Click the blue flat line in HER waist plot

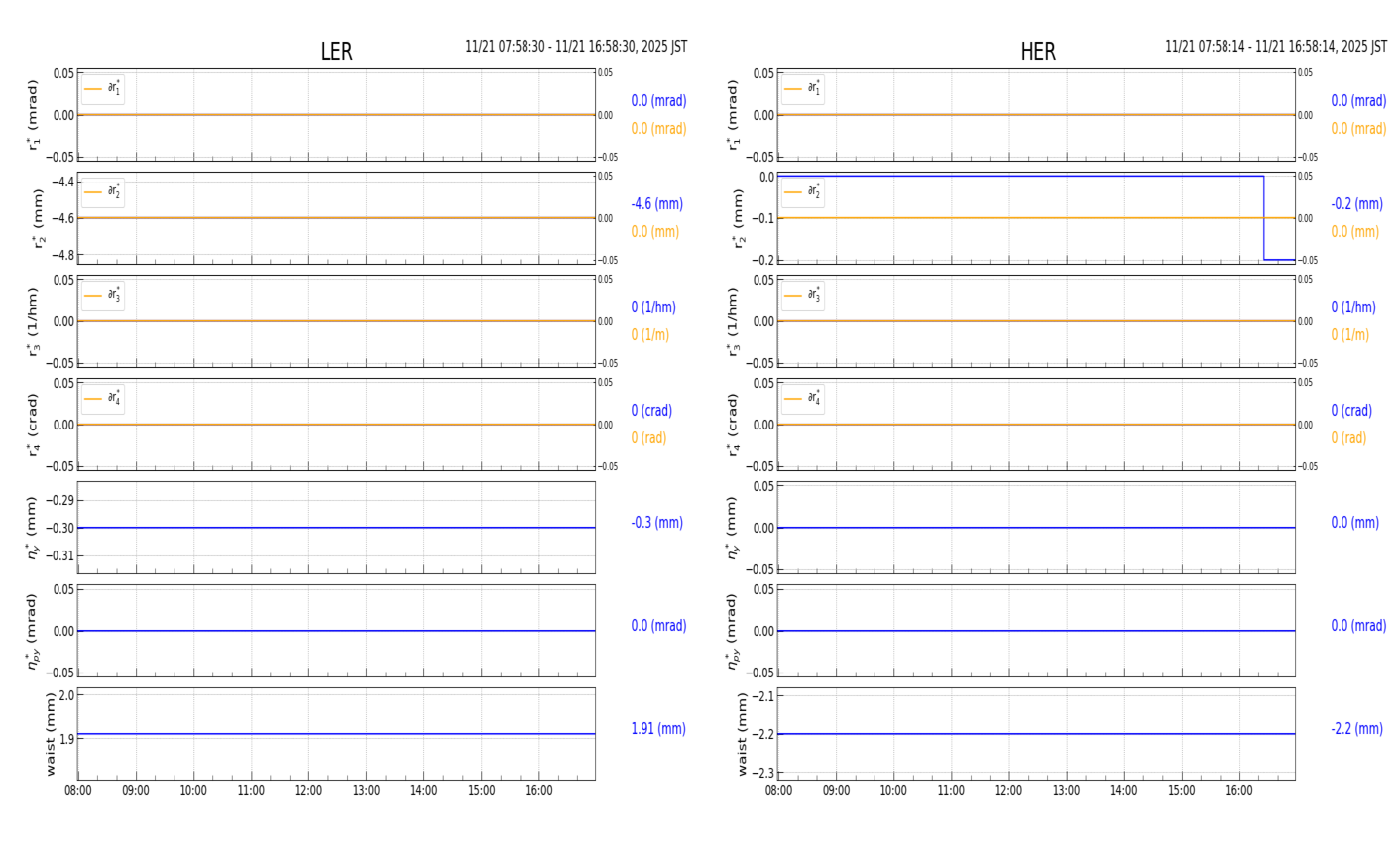(x=1036, y=734)
